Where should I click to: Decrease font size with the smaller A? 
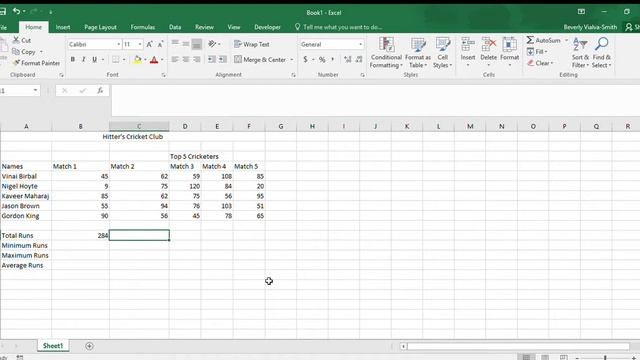[x=160, y=44]
